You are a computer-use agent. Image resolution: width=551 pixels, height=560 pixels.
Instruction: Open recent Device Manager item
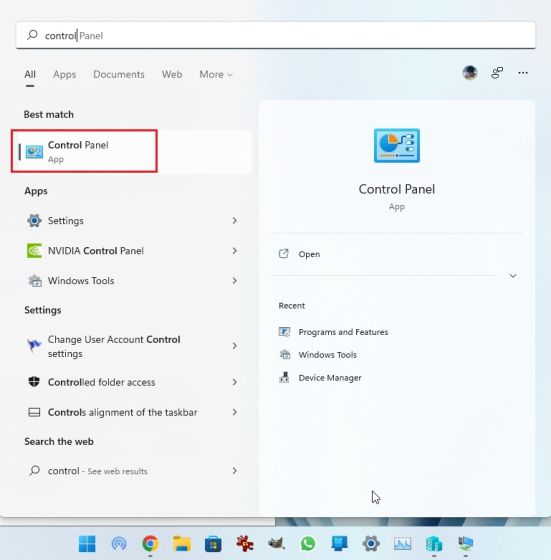click(330, 378)
